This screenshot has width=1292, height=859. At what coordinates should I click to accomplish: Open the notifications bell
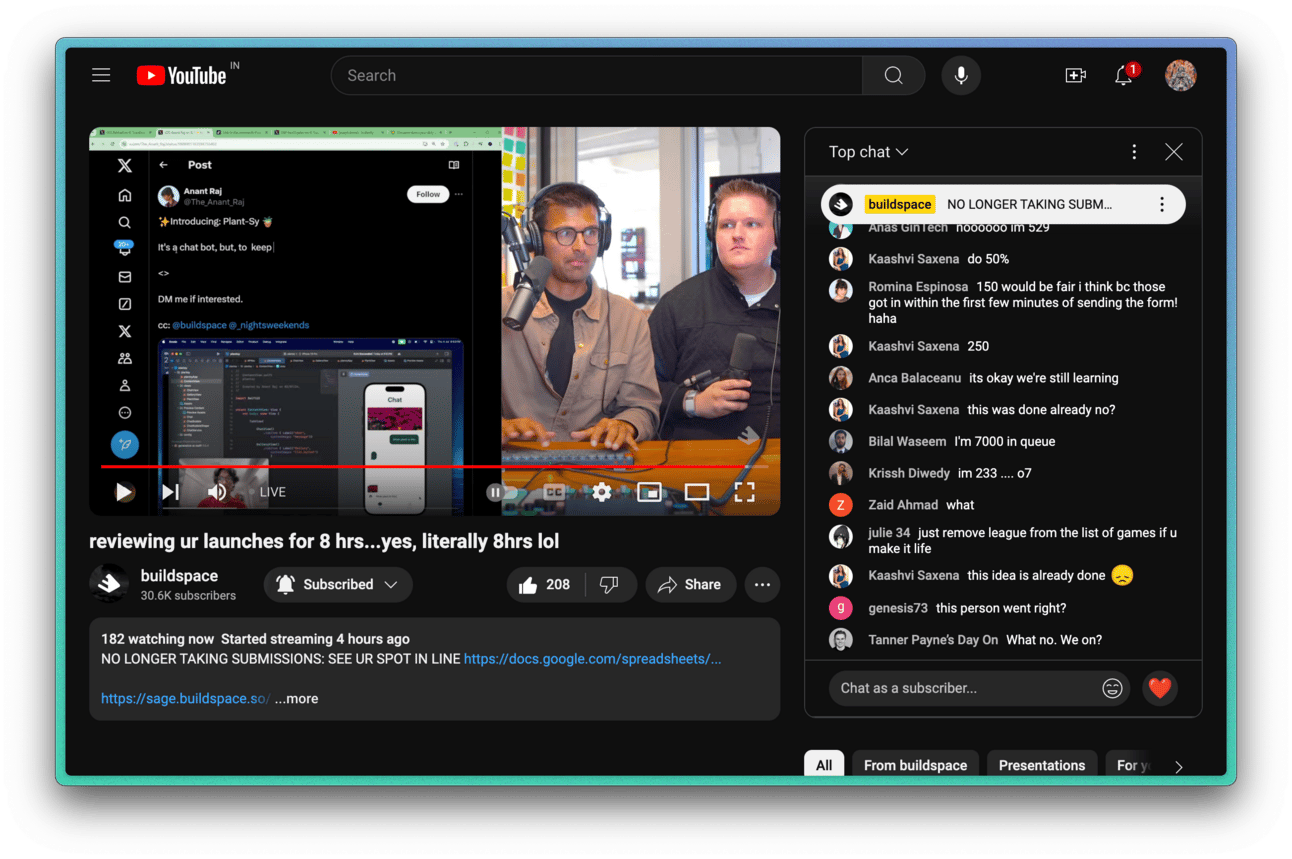1124,75
